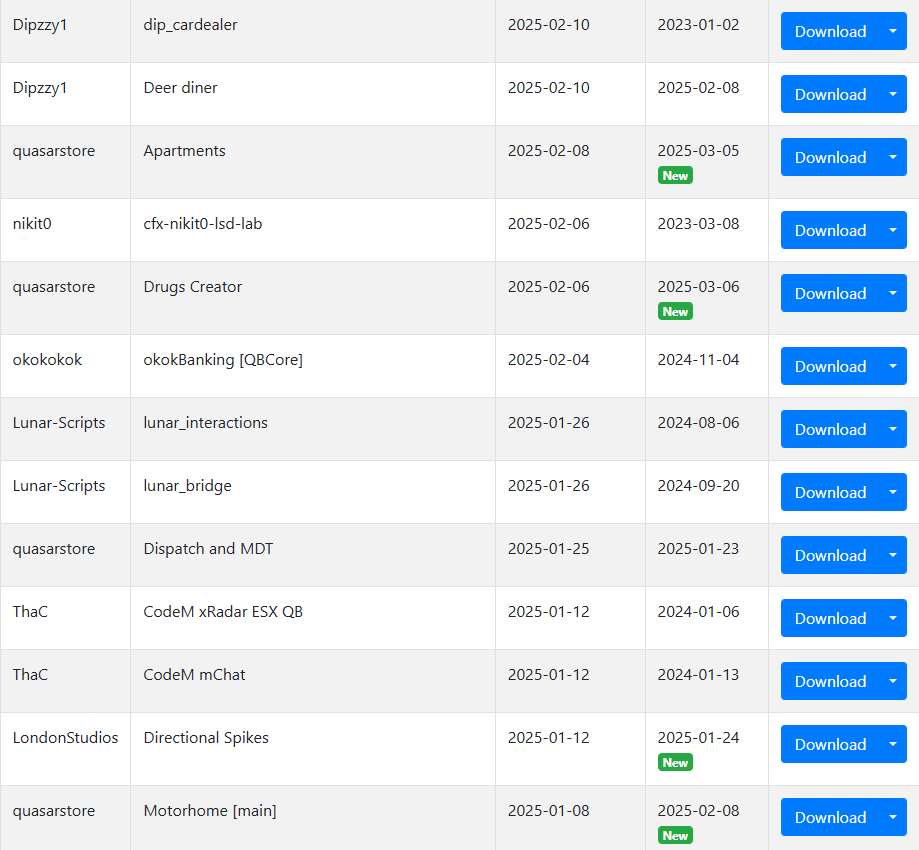This screenshot has height=850, width=919.
Task: Select the lunar_bridge asset name
Action: click(x=188, y=486)
